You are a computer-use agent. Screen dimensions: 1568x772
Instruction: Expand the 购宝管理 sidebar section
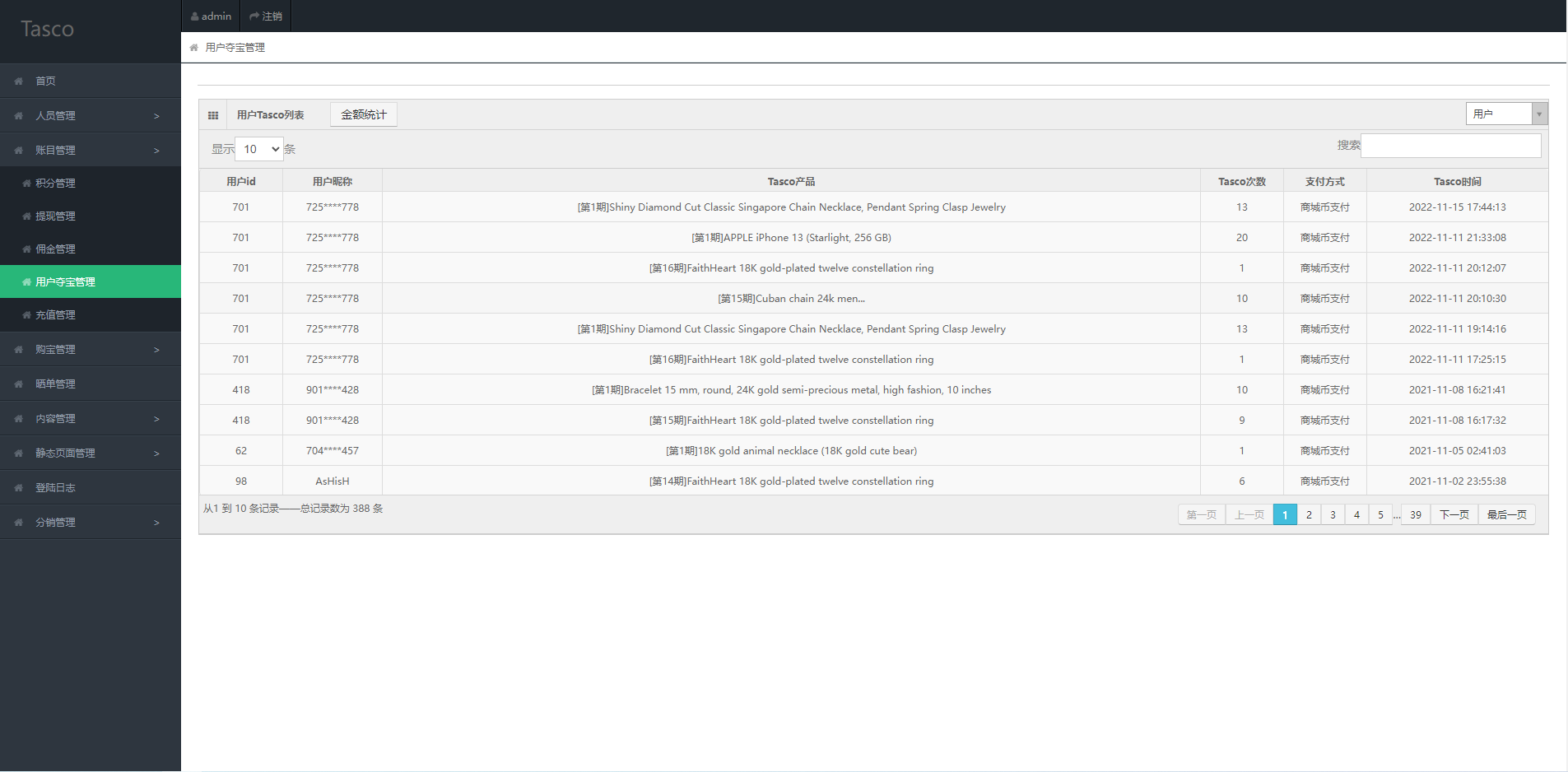pos(91,350)
